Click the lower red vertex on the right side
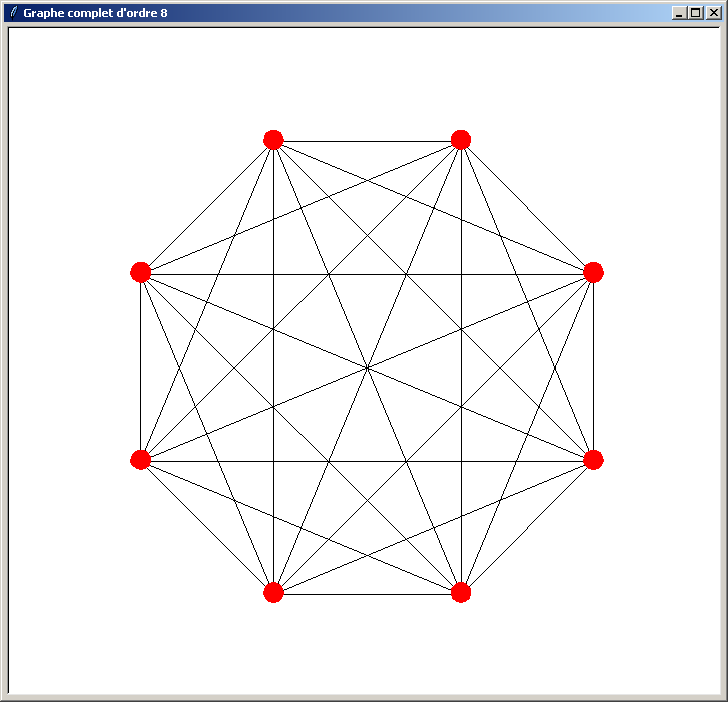This screenshot has width=728, height=702. click(593, 460)
